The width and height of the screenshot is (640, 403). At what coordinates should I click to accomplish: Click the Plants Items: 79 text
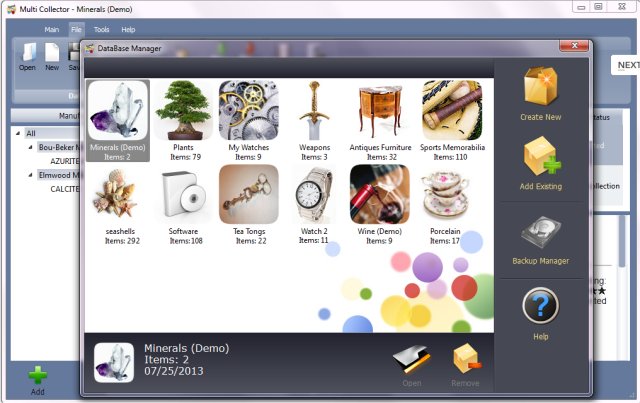tap(186, 157)
